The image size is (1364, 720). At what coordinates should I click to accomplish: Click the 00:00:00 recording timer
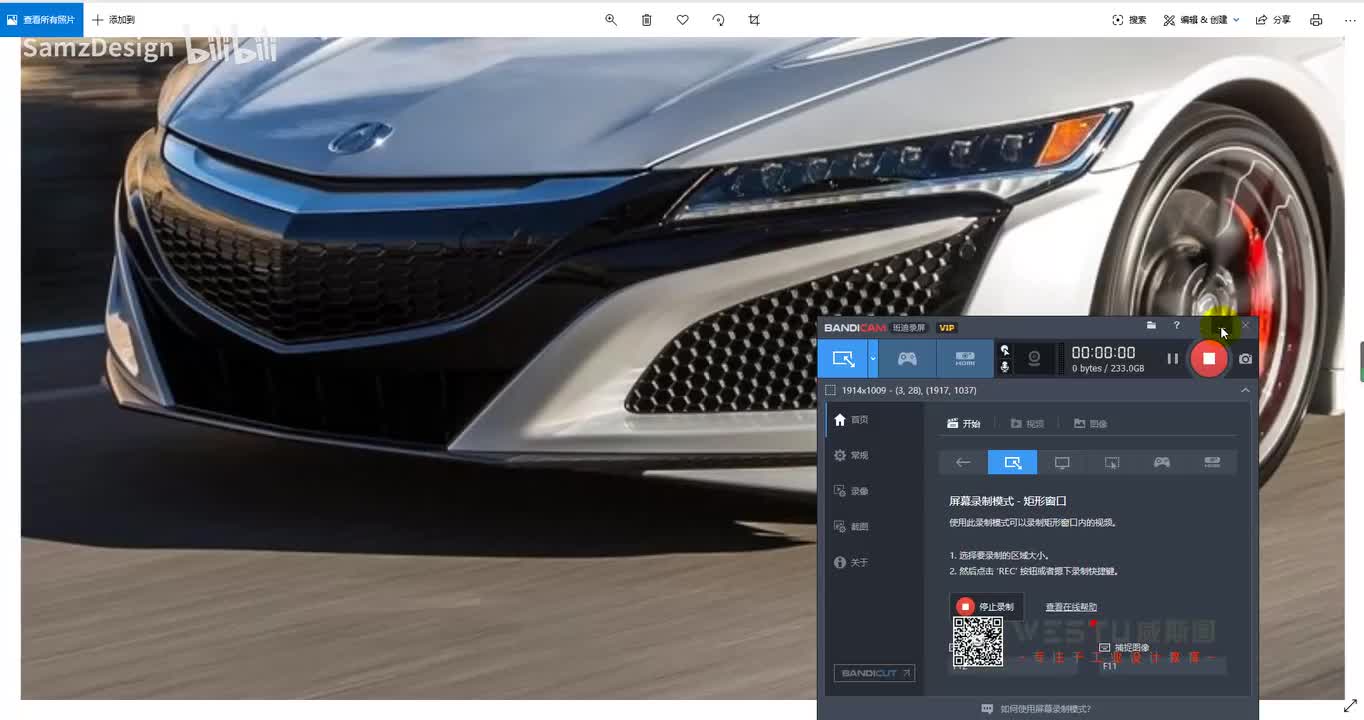click(1104, 352)
